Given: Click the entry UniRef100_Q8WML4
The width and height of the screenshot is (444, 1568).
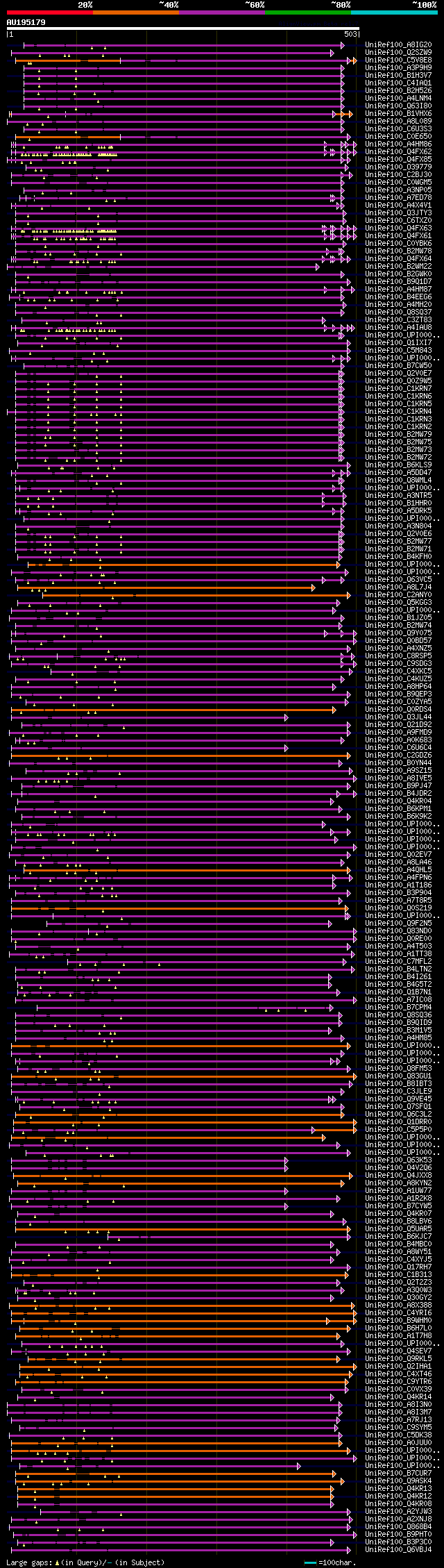Looking at the screenshot, I should pos(398,480).
